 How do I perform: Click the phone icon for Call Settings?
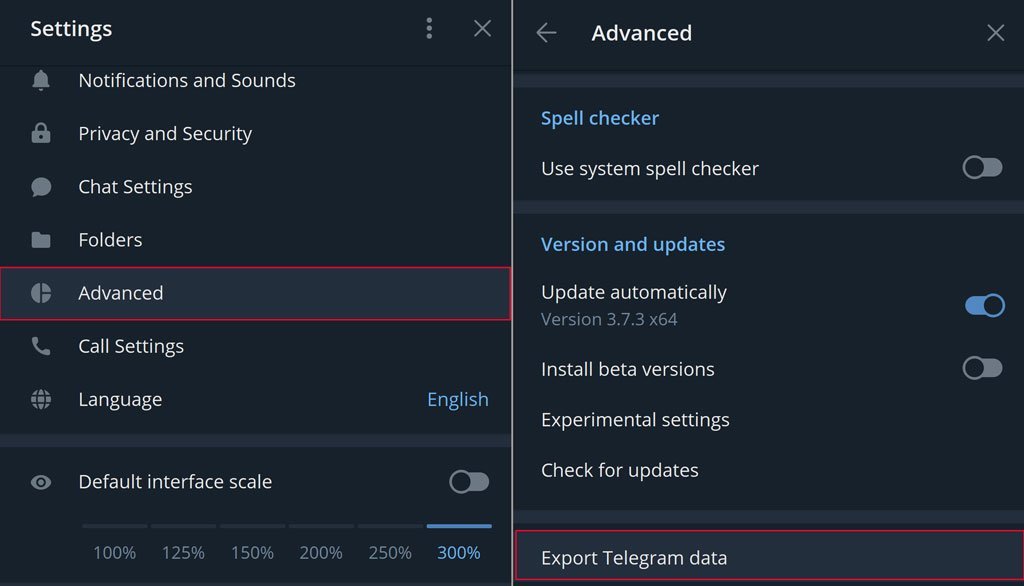coord(40,346)
